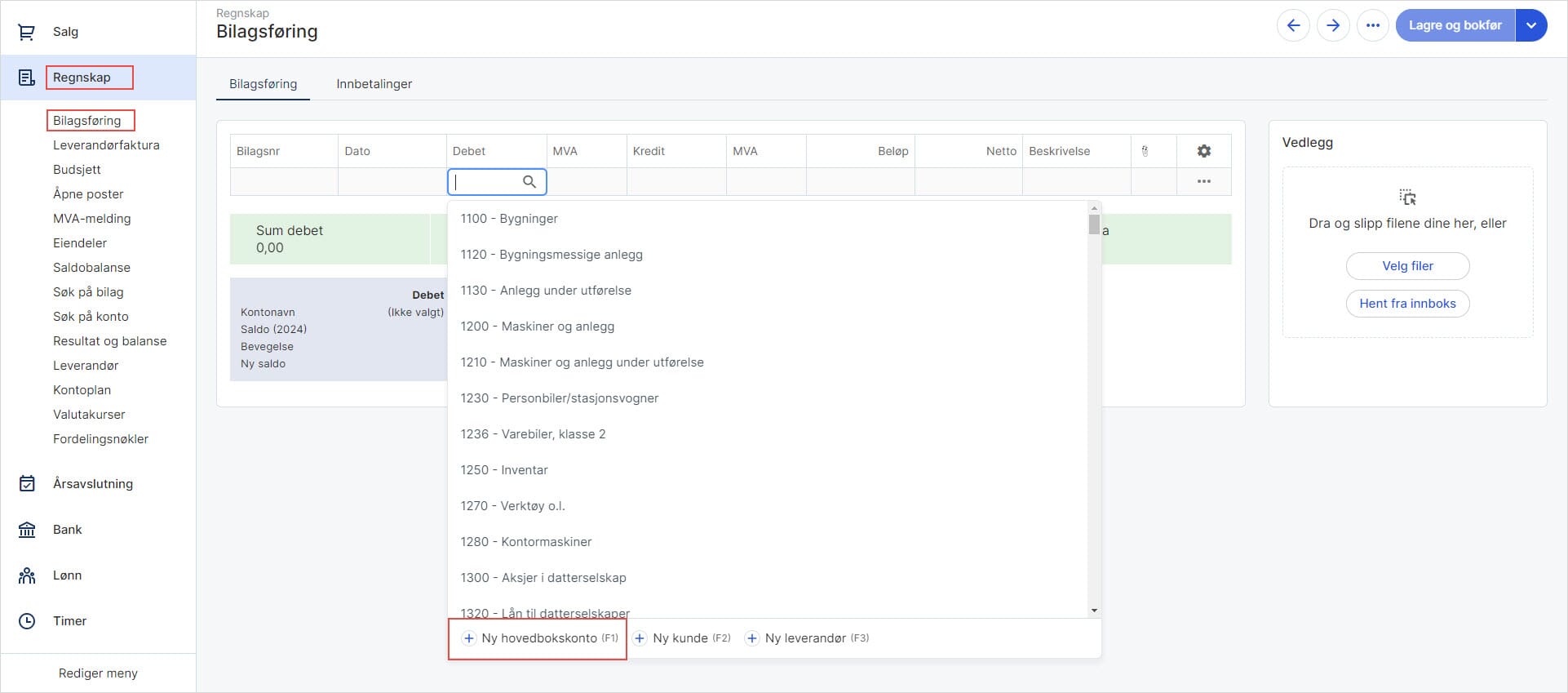Click search magnifier in Debet field

[529, 182]
